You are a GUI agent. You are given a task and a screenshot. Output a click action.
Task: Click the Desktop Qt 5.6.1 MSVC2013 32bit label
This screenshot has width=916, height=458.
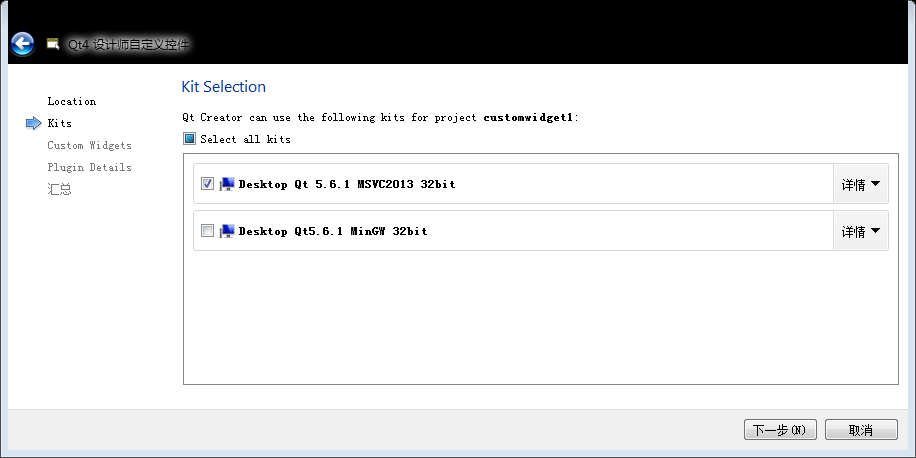[x=347, y=184]
